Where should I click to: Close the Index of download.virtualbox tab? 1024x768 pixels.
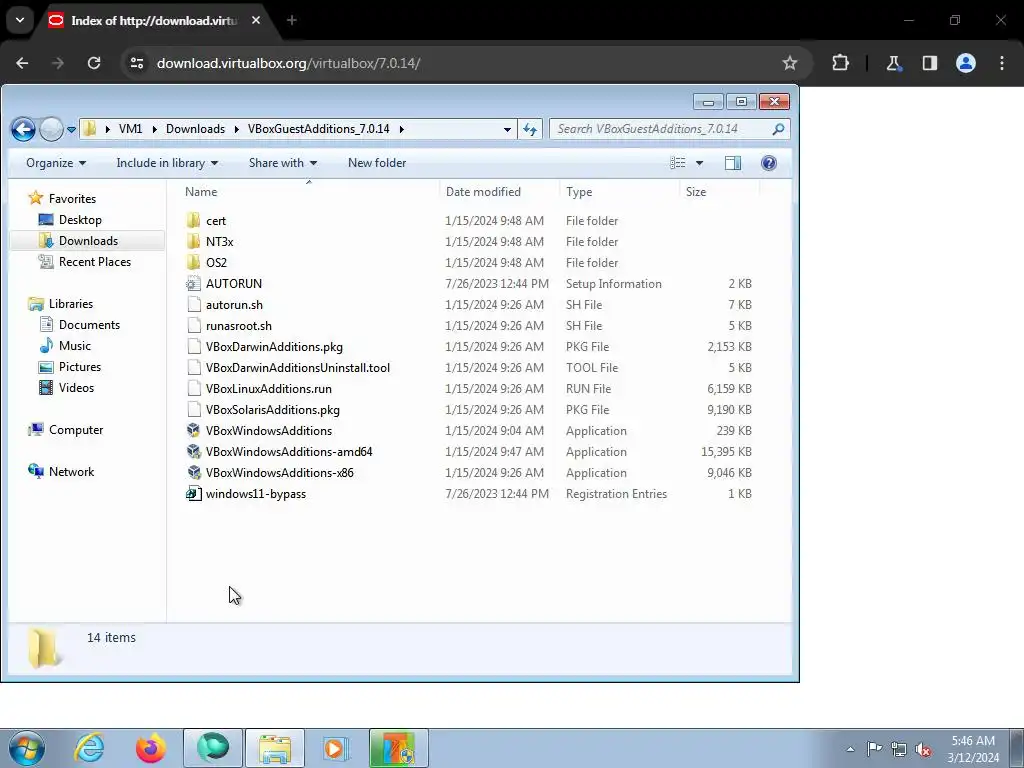point(256,20)
